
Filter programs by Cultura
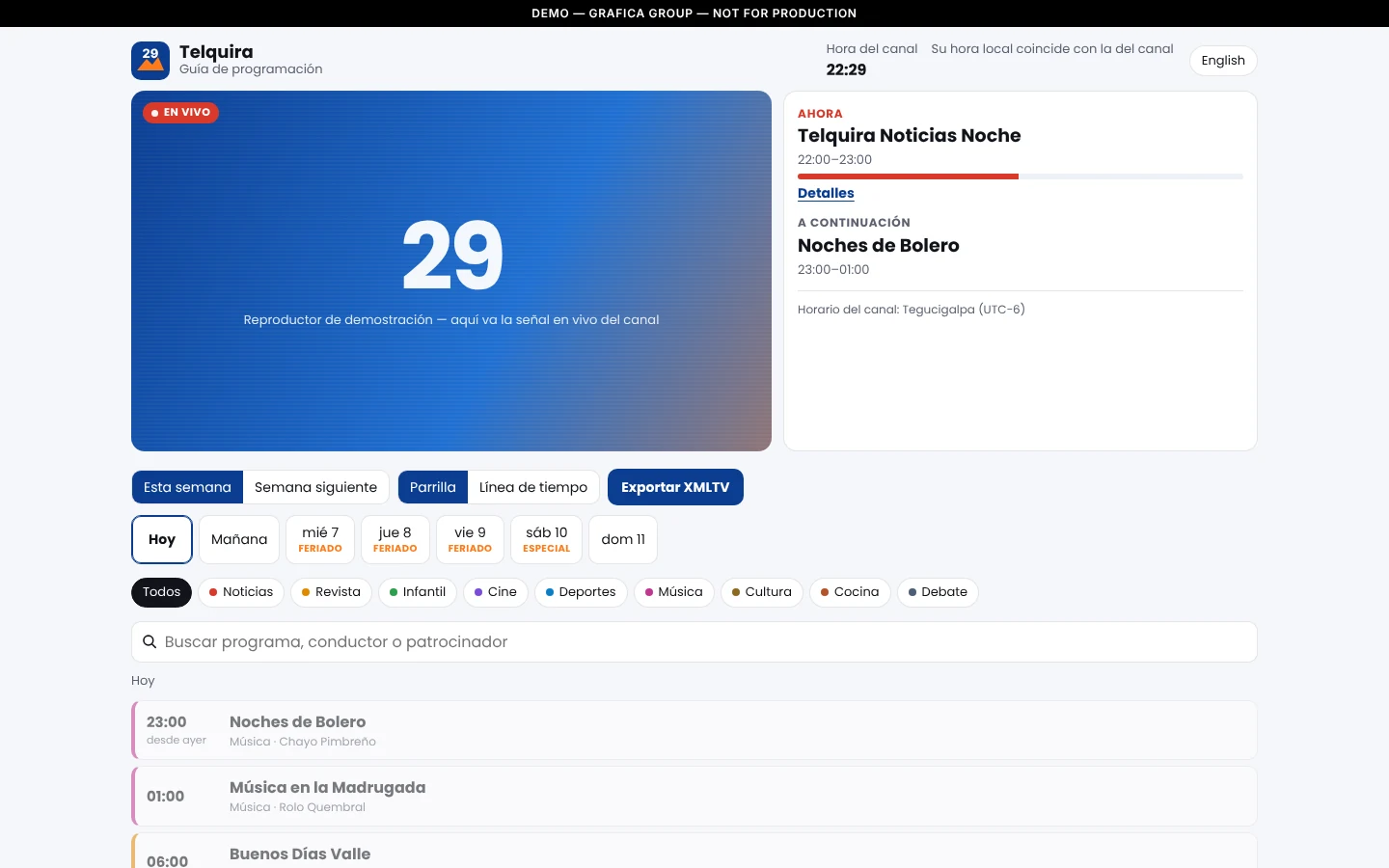[762, 592]
